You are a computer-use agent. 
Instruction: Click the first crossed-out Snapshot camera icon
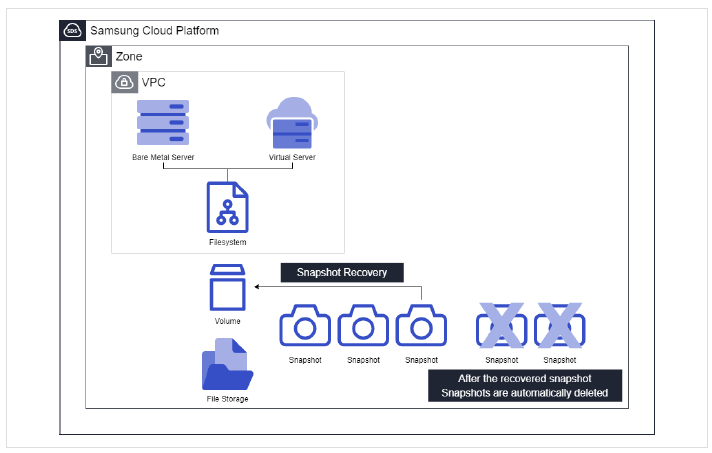(501, 325)
